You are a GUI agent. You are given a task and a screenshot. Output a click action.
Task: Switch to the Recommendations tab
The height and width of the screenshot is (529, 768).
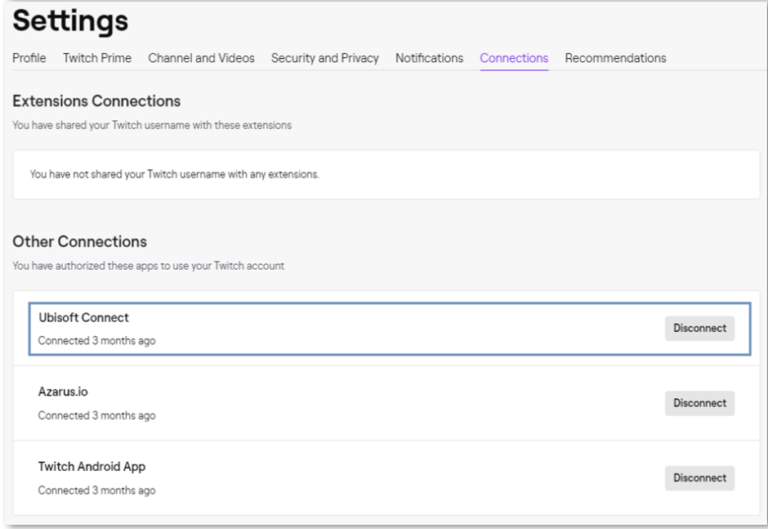point(615,58)
